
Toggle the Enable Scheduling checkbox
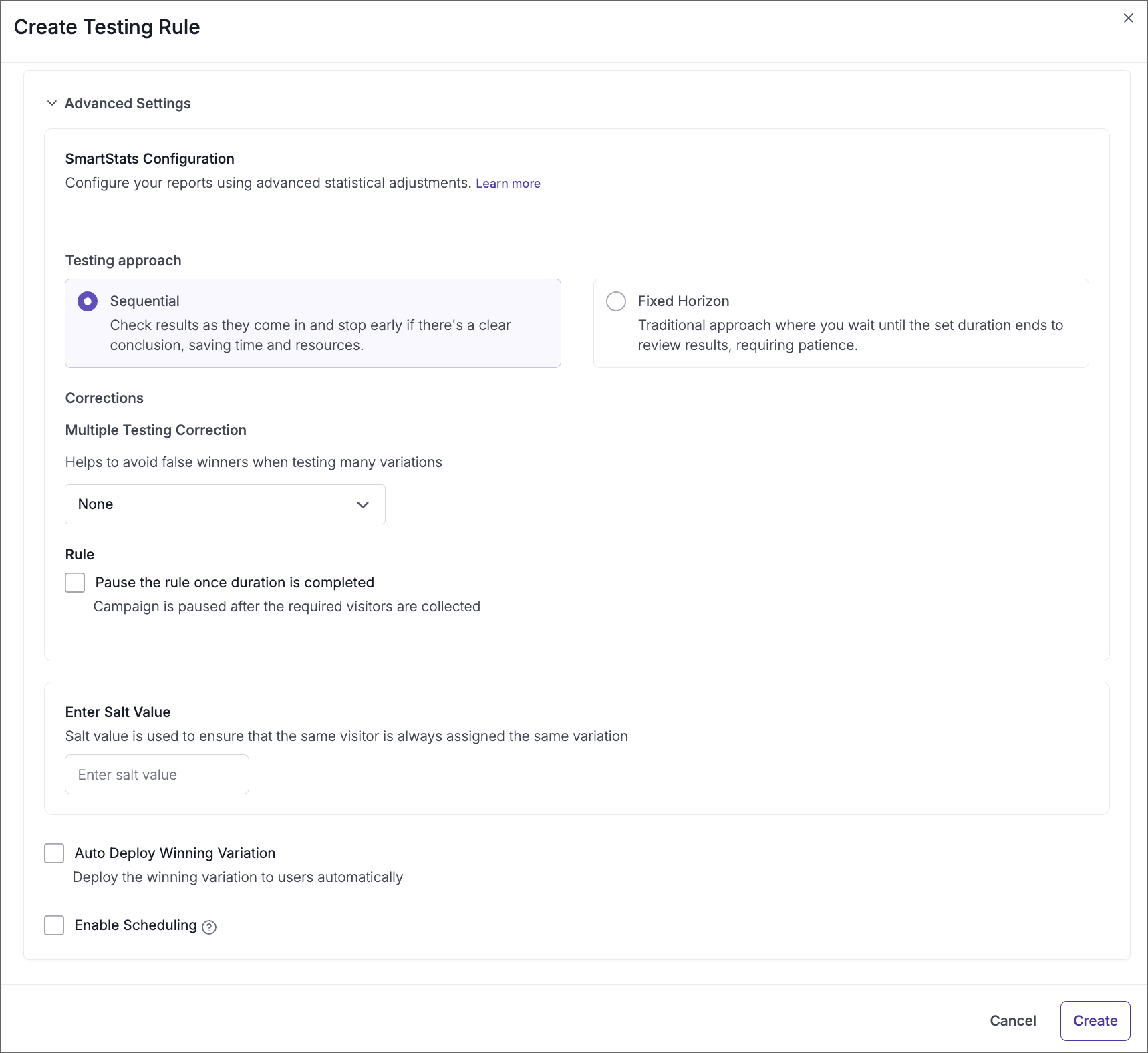53,925
